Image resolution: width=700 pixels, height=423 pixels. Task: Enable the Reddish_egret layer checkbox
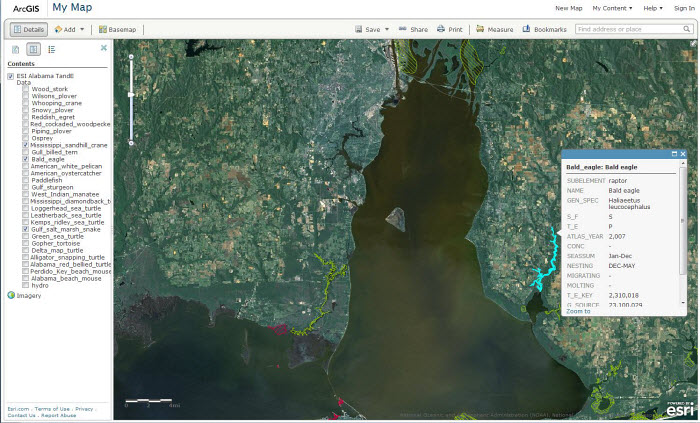(x=25, y=117)
